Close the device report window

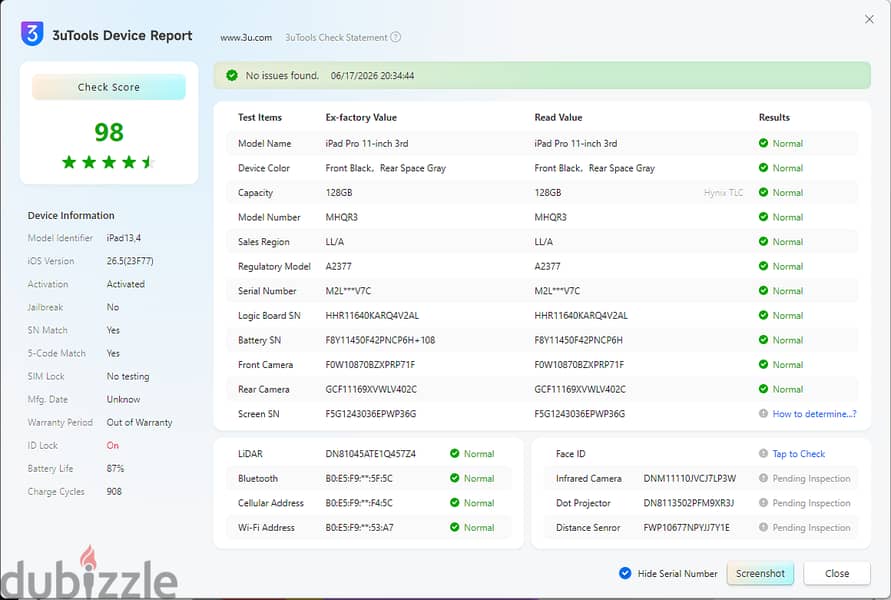click(869, 19)
